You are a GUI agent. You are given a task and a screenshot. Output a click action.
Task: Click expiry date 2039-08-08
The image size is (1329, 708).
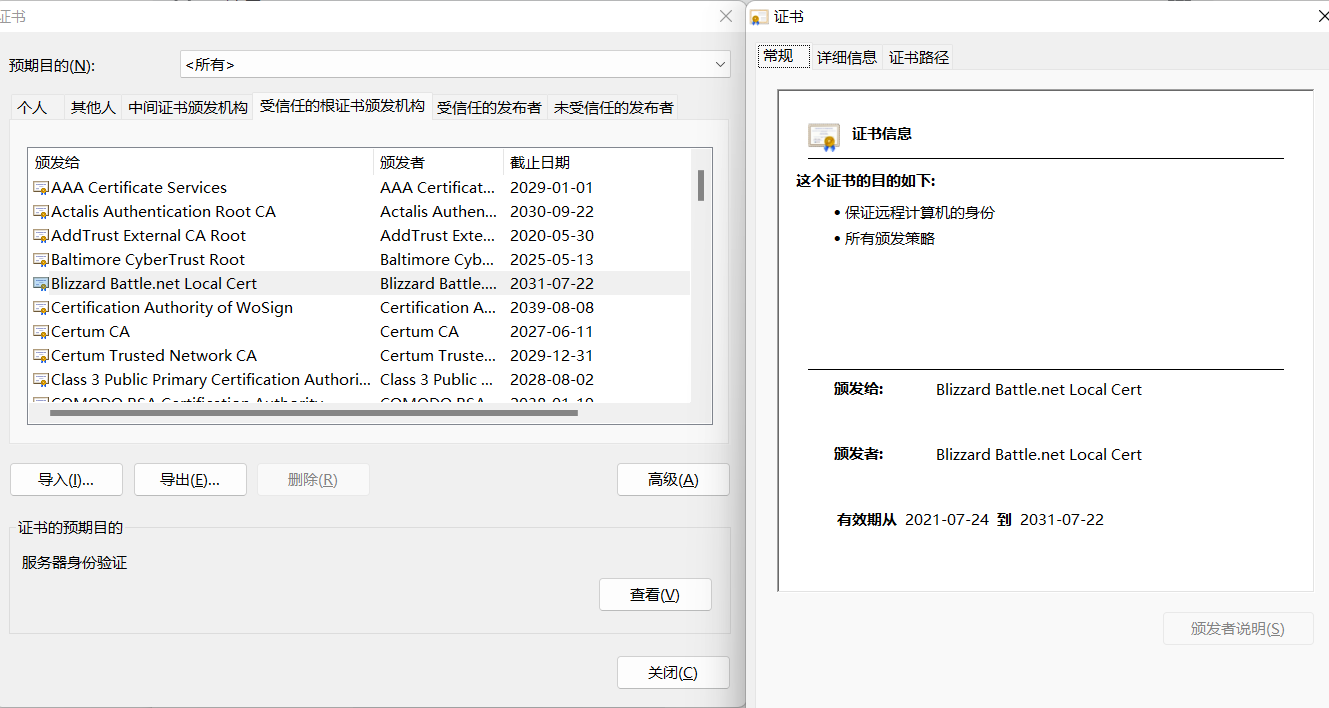(551, 308)
